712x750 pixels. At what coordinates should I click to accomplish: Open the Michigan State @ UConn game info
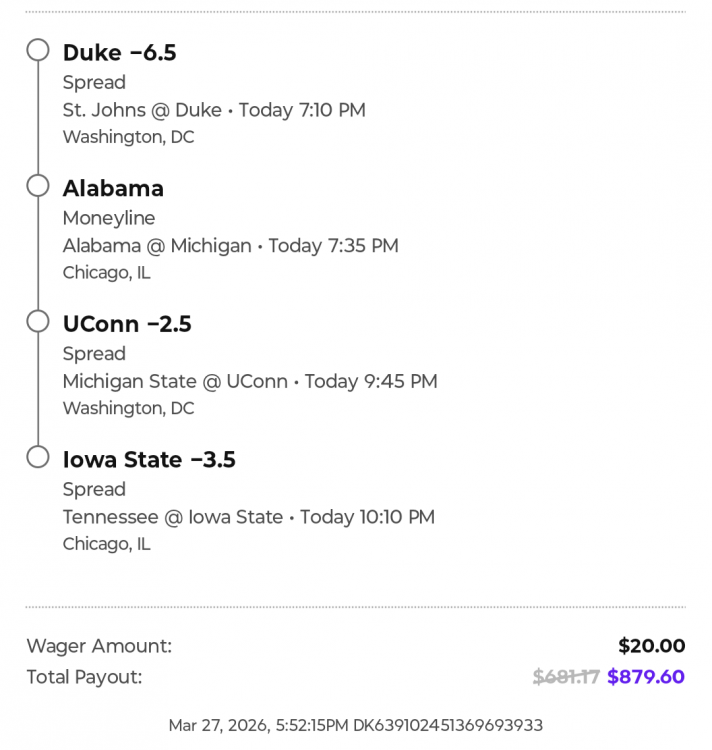(250, 381)
